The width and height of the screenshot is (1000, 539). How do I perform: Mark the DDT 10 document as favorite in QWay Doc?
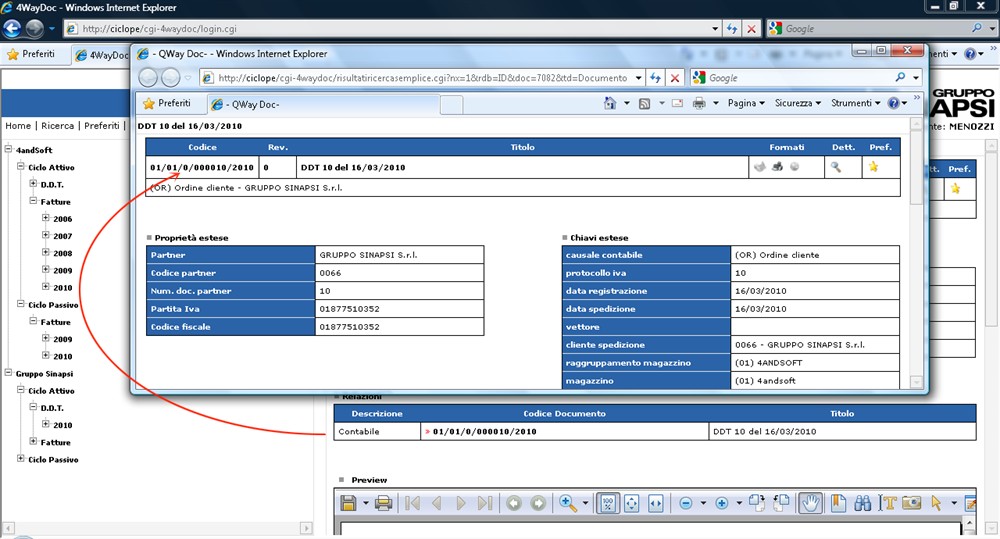point(873,166)
